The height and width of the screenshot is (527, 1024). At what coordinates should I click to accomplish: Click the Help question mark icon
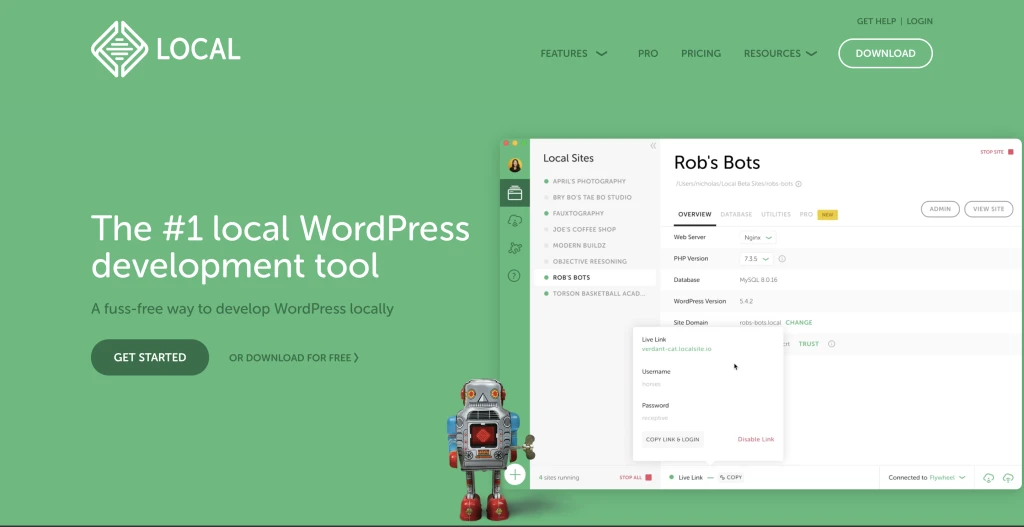(515, 276)
